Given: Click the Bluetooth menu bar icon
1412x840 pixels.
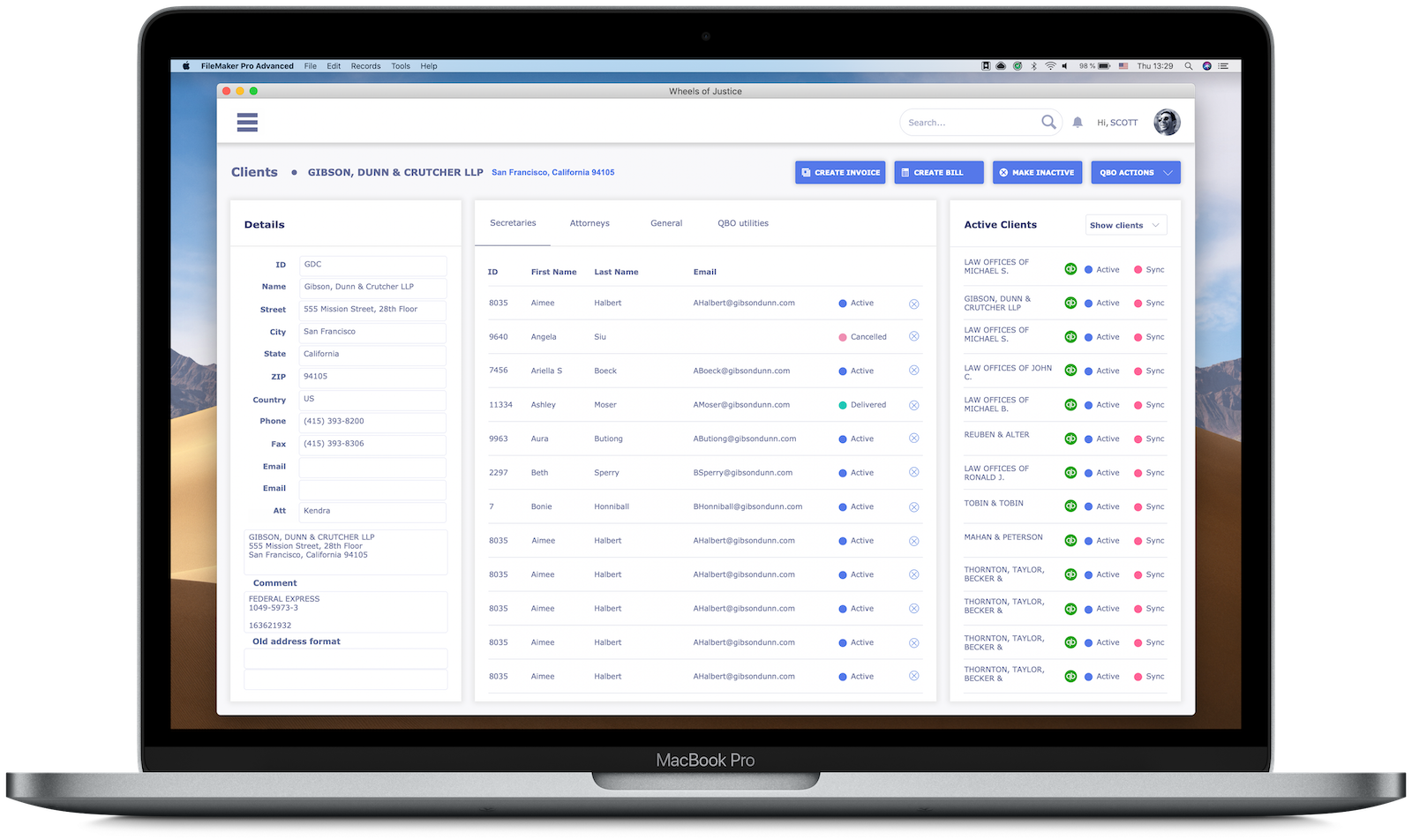Looking at the screenshot, I should coord(1034,66).
